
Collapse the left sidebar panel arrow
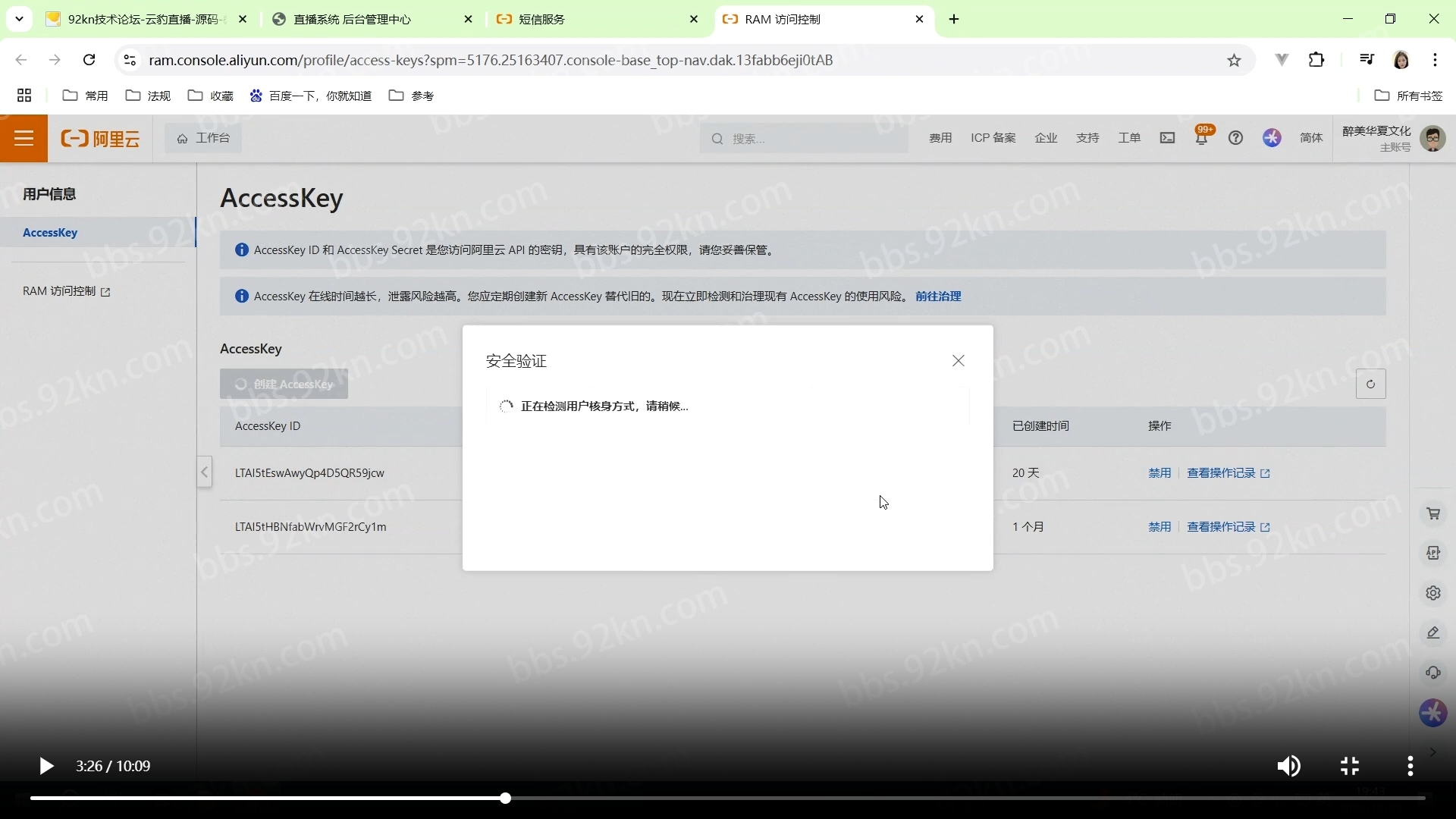(x=204, y=472)
